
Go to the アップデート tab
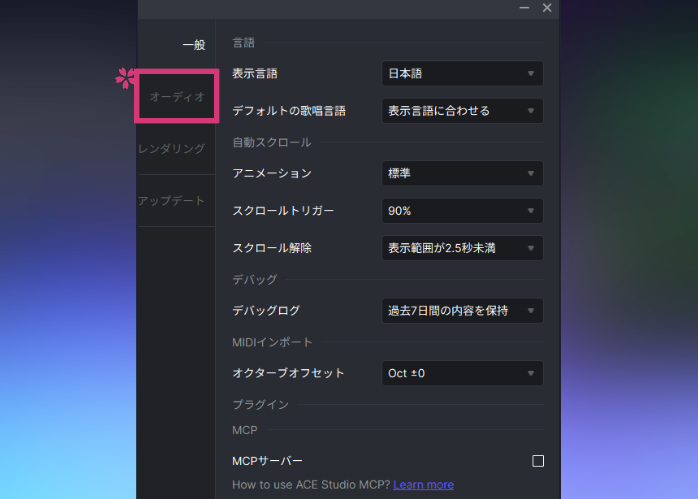[x=172, y=201]
